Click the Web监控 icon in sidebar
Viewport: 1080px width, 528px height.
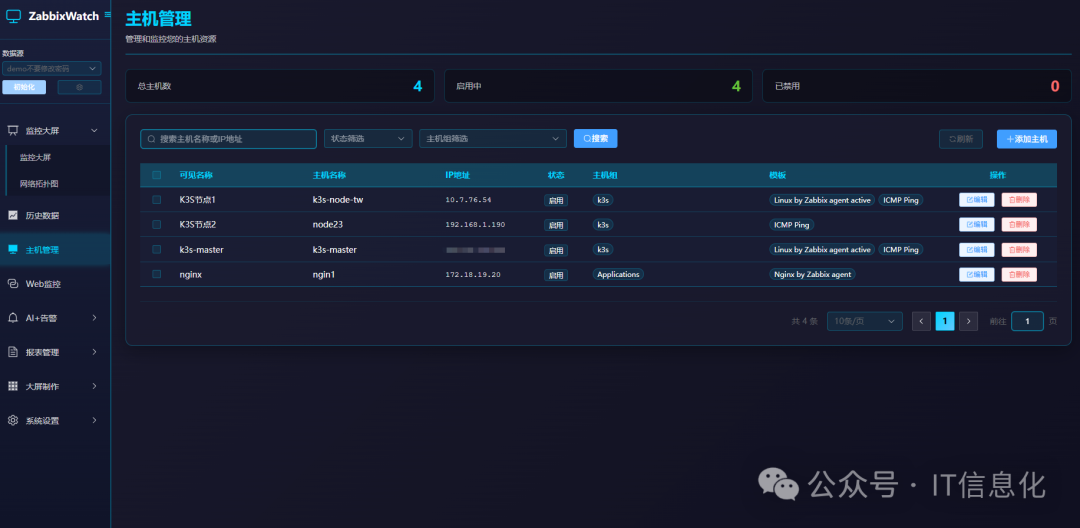pos(13,284)
